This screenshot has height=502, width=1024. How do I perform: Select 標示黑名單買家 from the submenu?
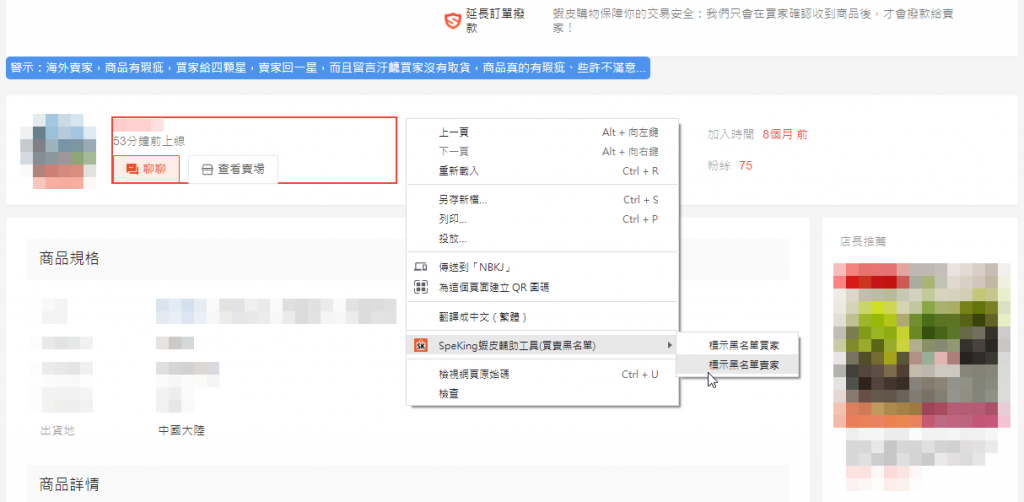(x=742, y=345)
